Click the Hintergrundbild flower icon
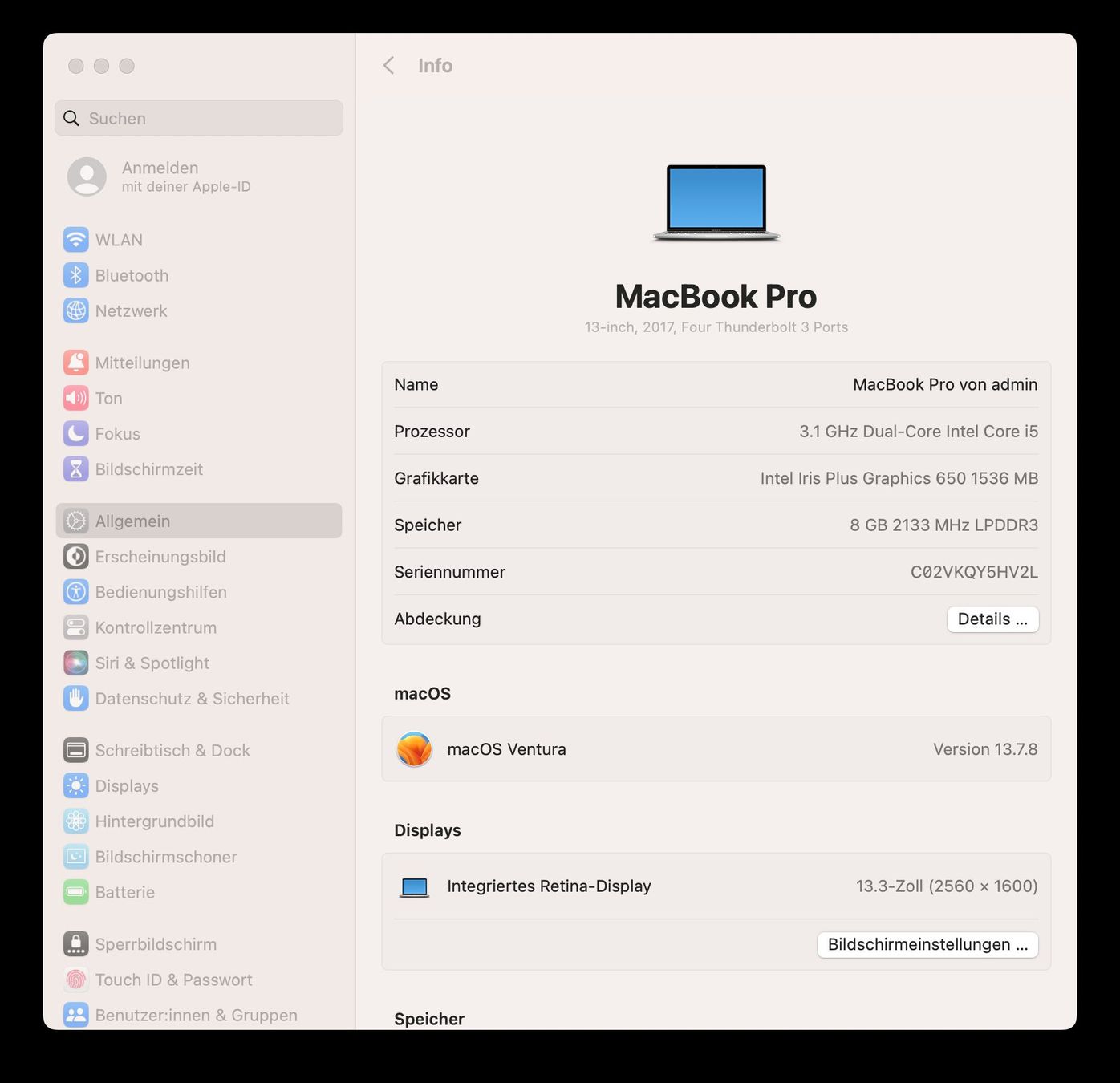Screen dimensions: 1120x1083 click(x=76, y=821)
